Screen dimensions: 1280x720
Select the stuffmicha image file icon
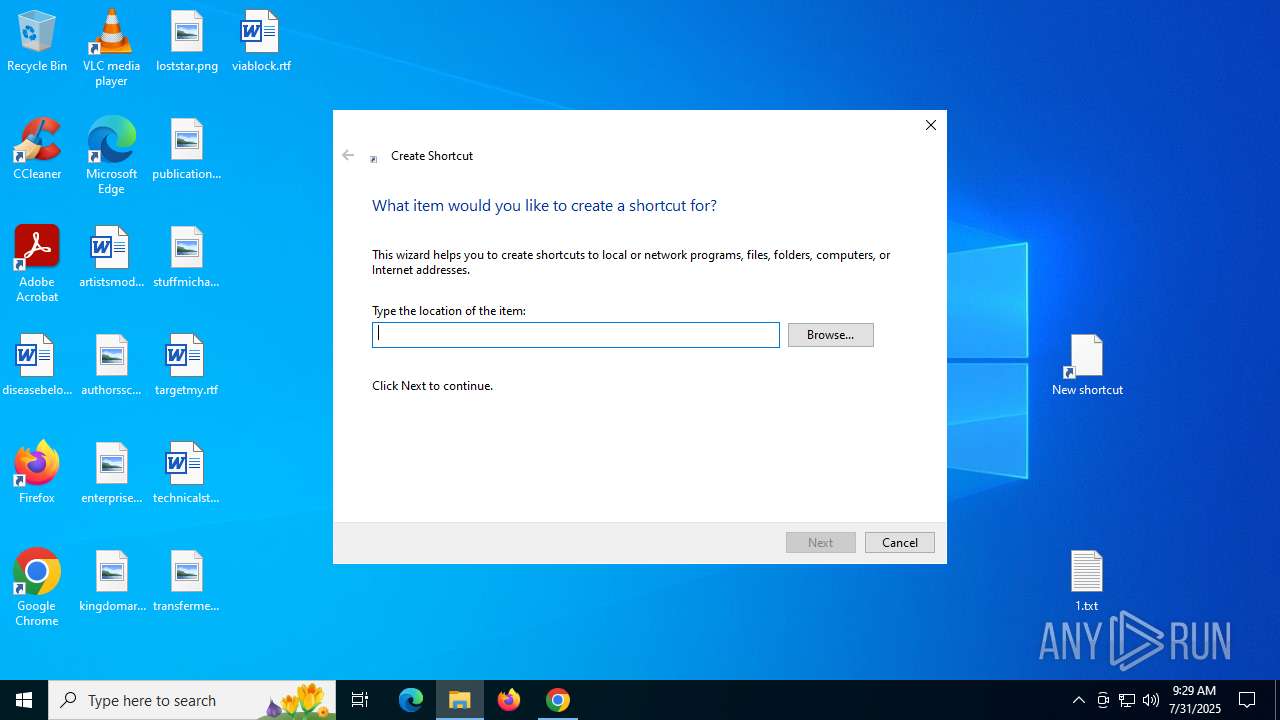point(187,258)
